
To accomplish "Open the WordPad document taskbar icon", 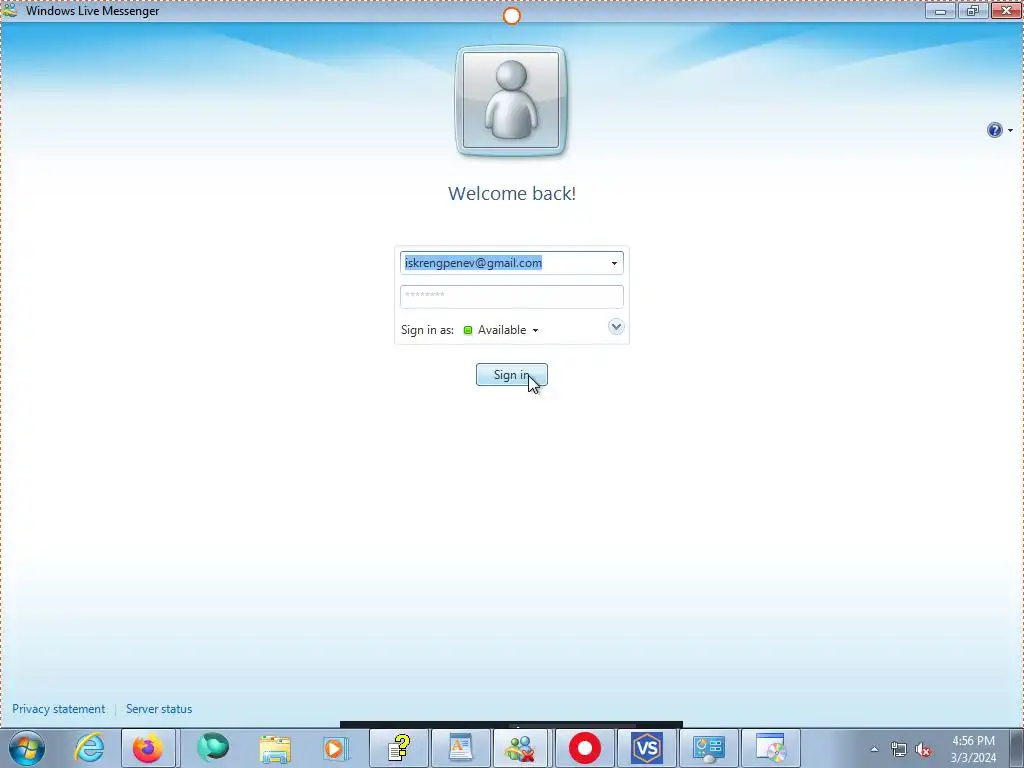I will pyautogui.click(x=460, y=748).
